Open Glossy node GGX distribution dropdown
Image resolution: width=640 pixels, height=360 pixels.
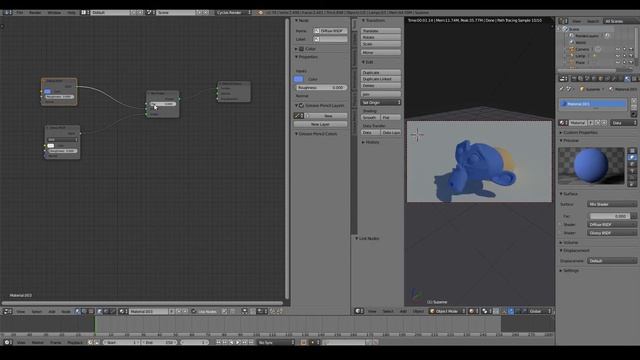[x=62, y=140]
